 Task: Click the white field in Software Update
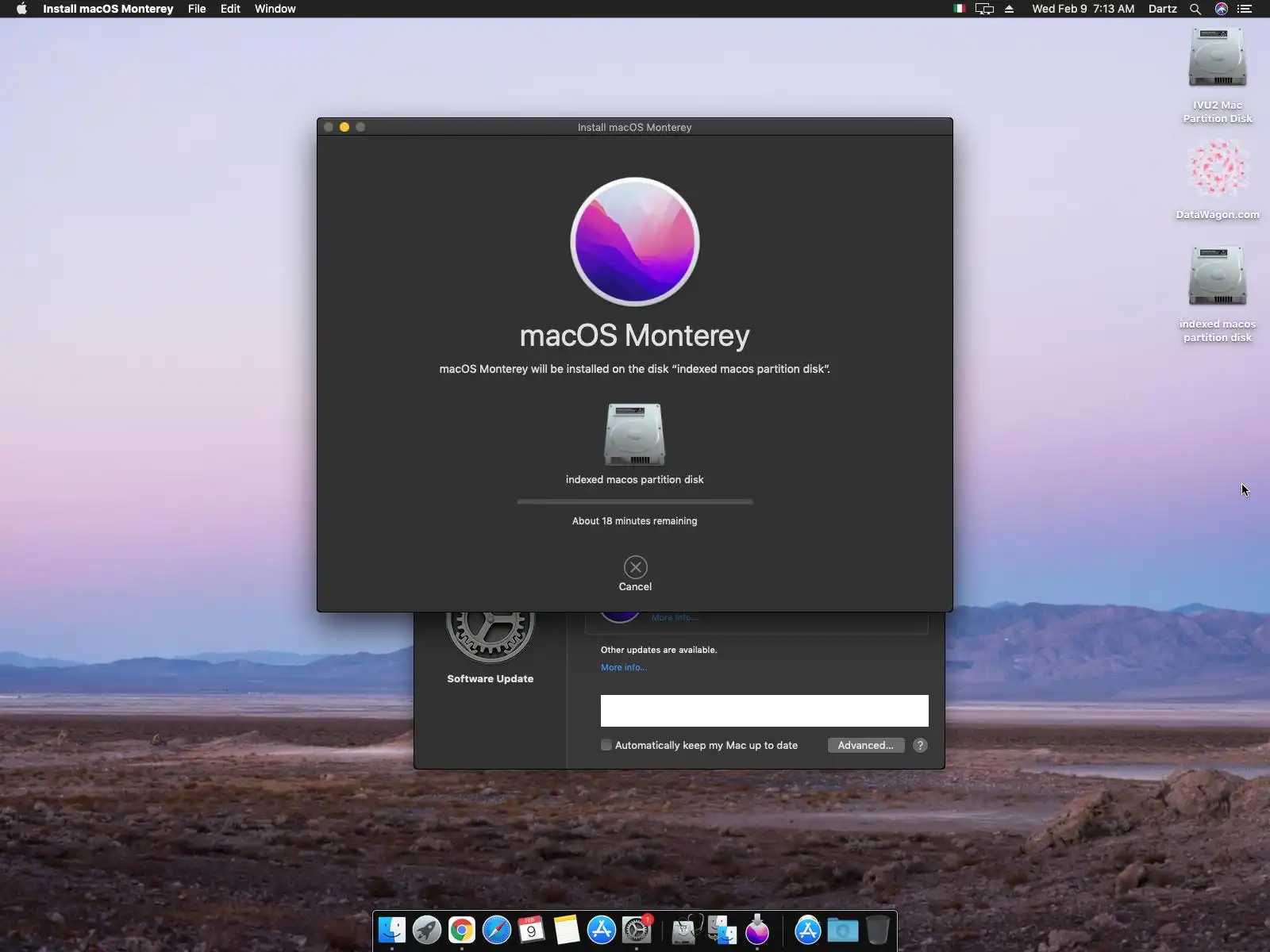[764, 711]
